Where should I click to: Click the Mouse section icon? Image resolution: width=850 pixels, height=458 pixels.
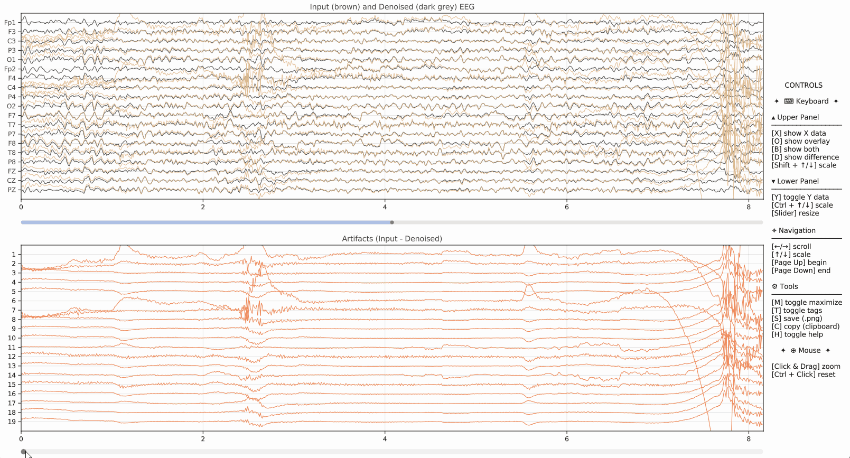793,352
